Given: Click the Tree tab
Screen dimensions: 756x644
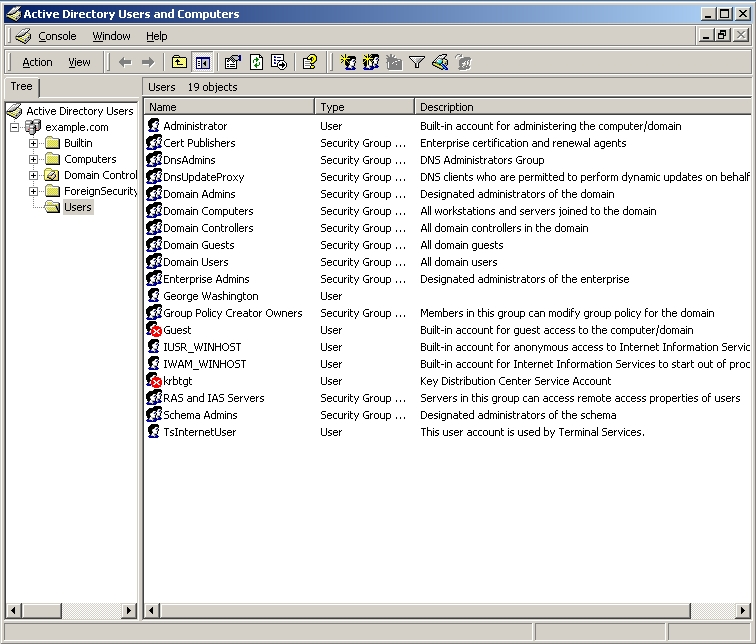Looking at the screenshot, I should pos(22,87).
